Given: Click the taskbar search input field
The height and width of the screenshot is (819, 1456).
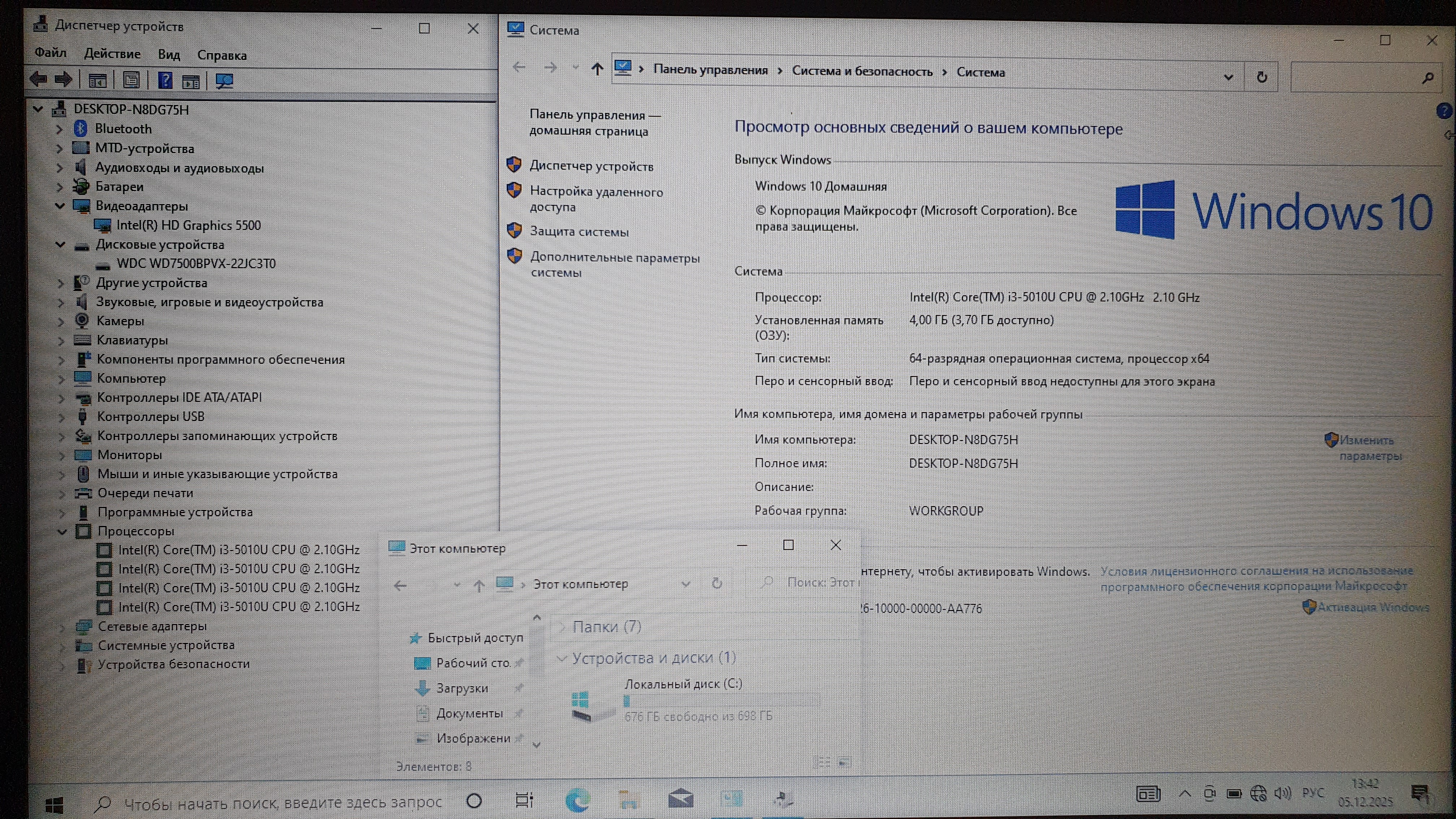Looking at the screenshot, I should point(283,802).
